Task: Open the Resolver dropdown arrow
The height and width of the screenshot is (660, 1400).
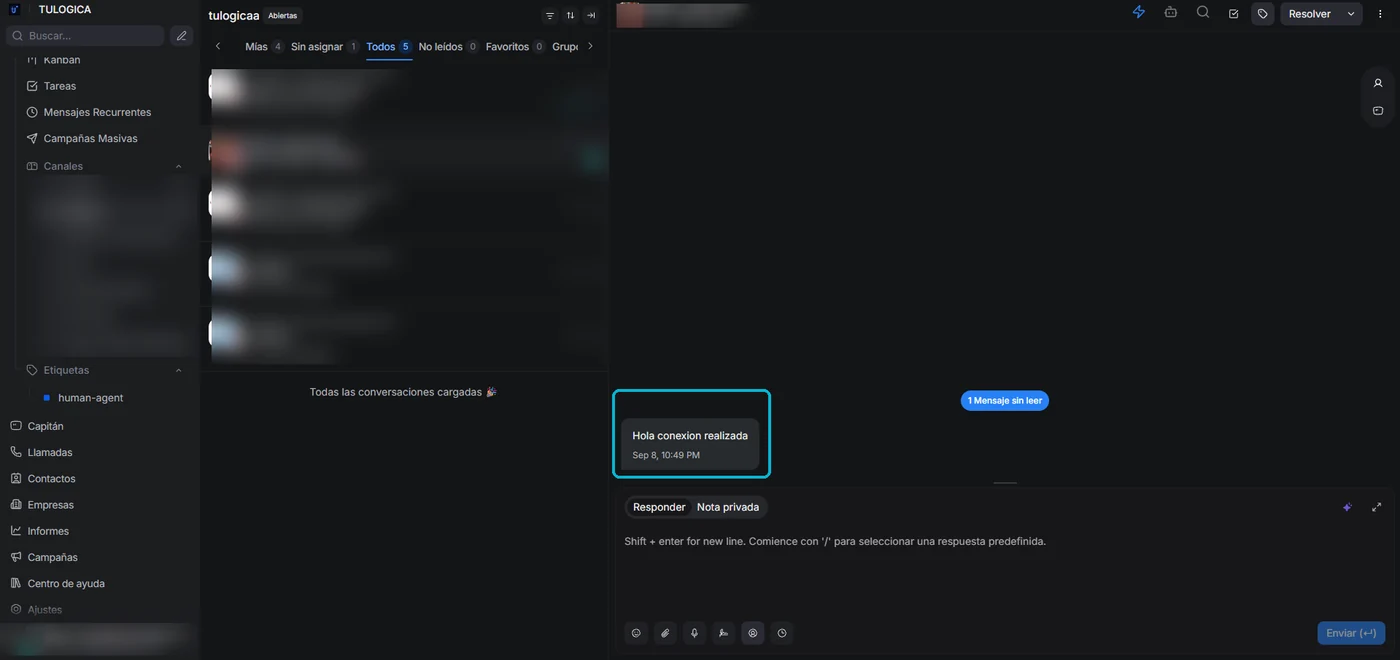Action: (1351, 14)
